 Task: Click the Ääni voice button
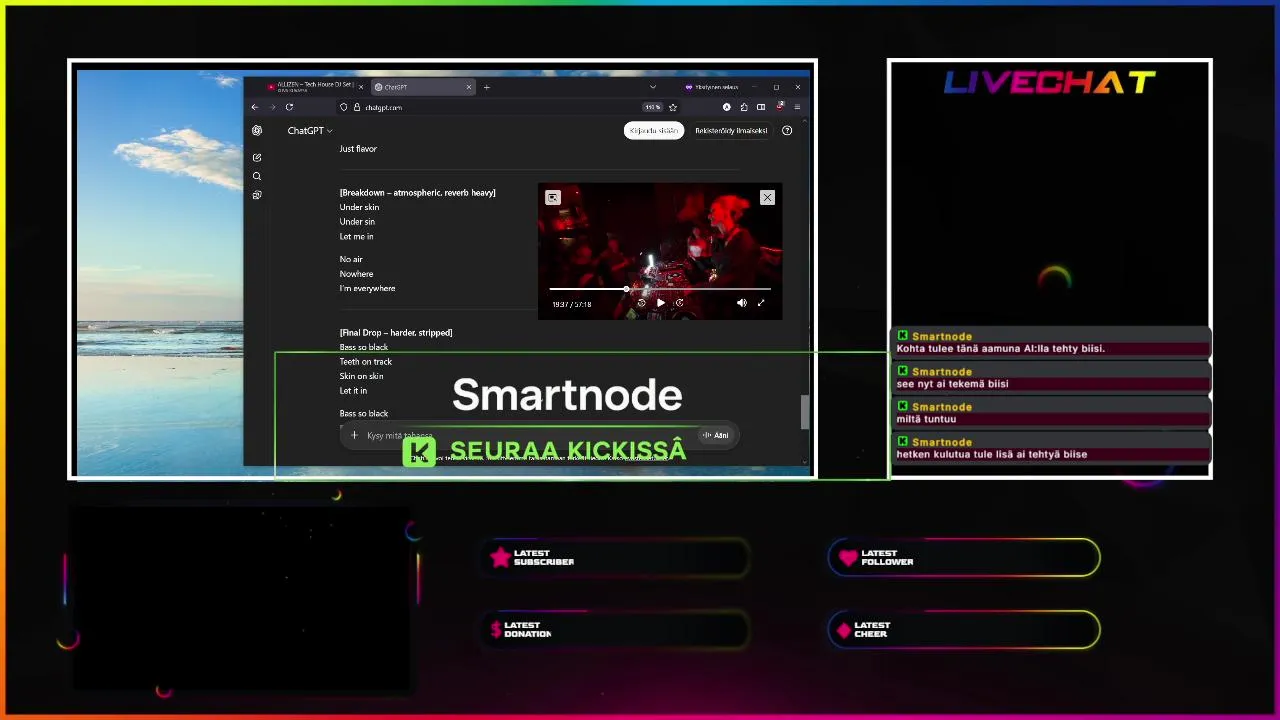click(x=715, y=435)
